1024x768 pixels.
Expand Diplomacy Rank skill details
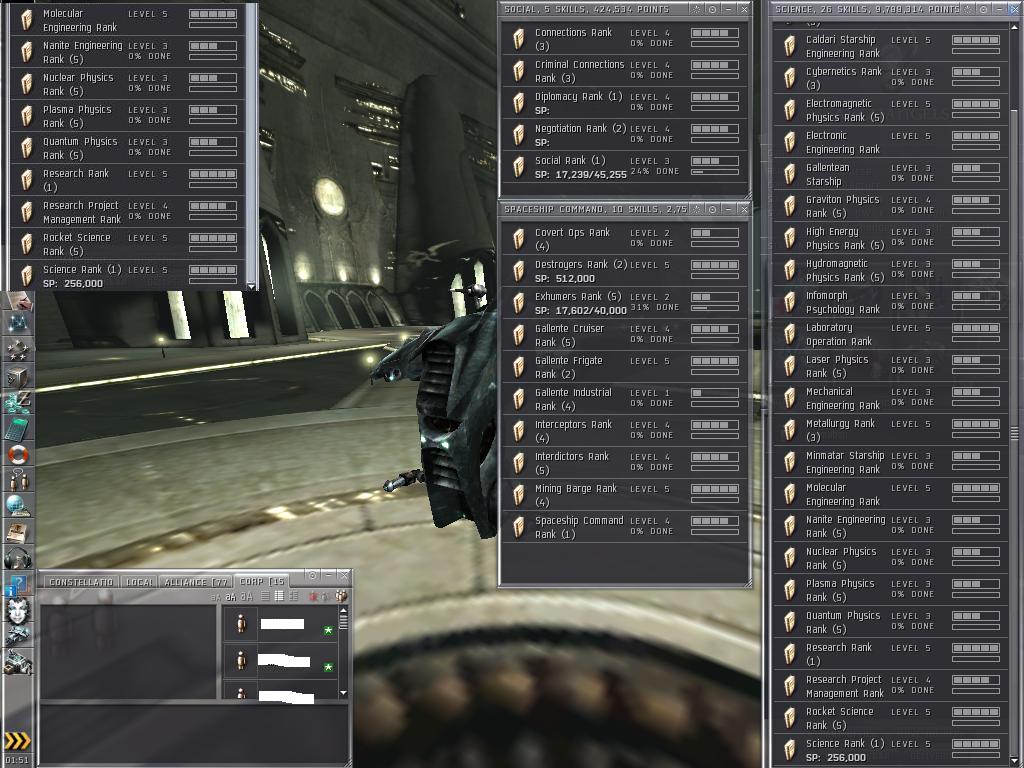[624, 103]
